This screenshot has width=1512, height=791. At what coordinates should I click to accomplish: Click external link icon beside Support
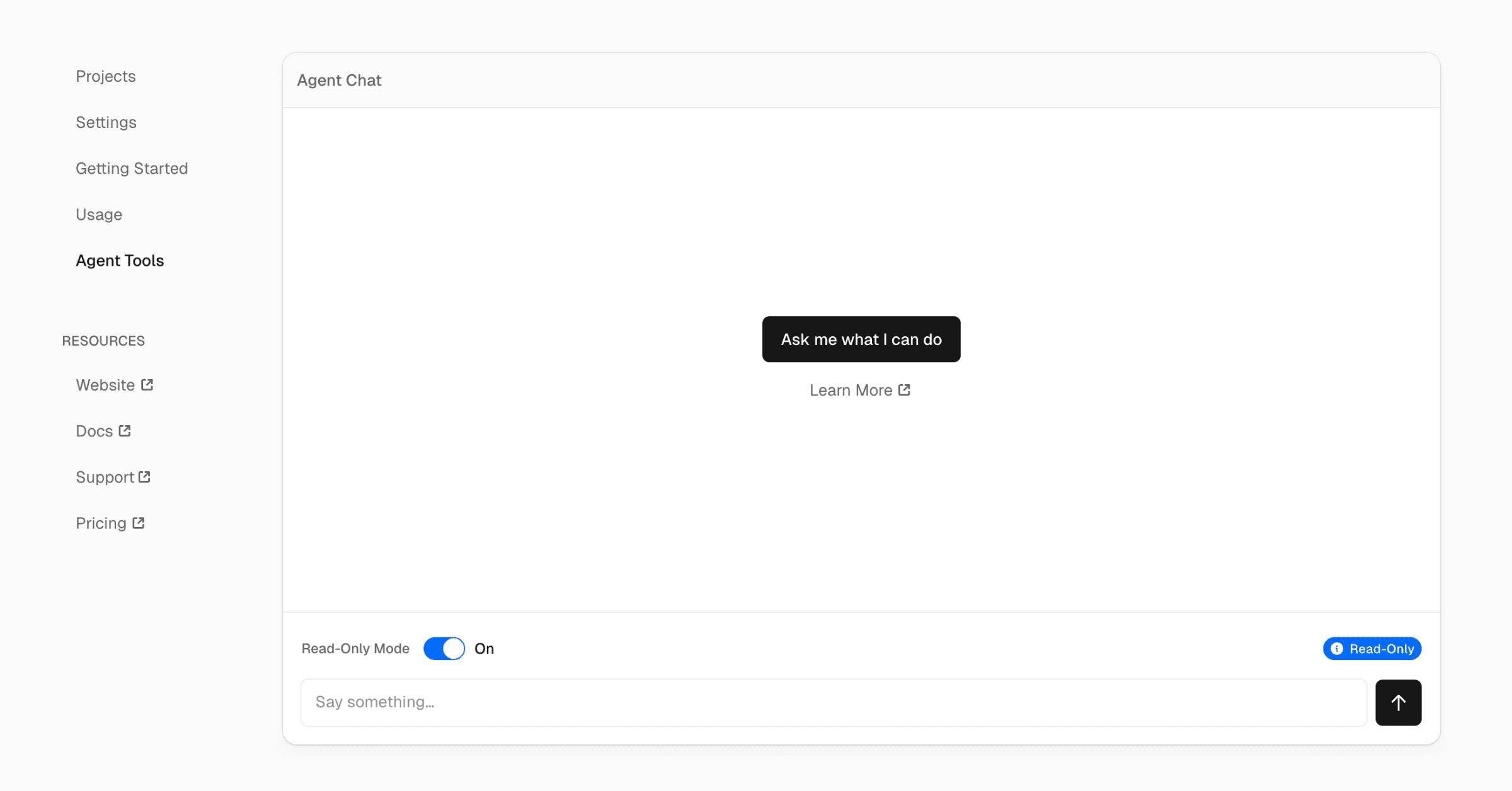point(144,477)
